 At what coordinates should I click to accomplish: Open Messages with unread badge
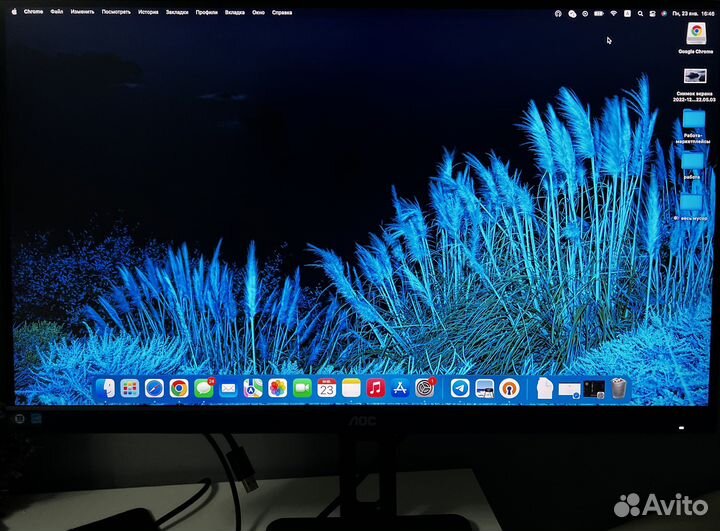pyautogui.click(x=204, y=389)
